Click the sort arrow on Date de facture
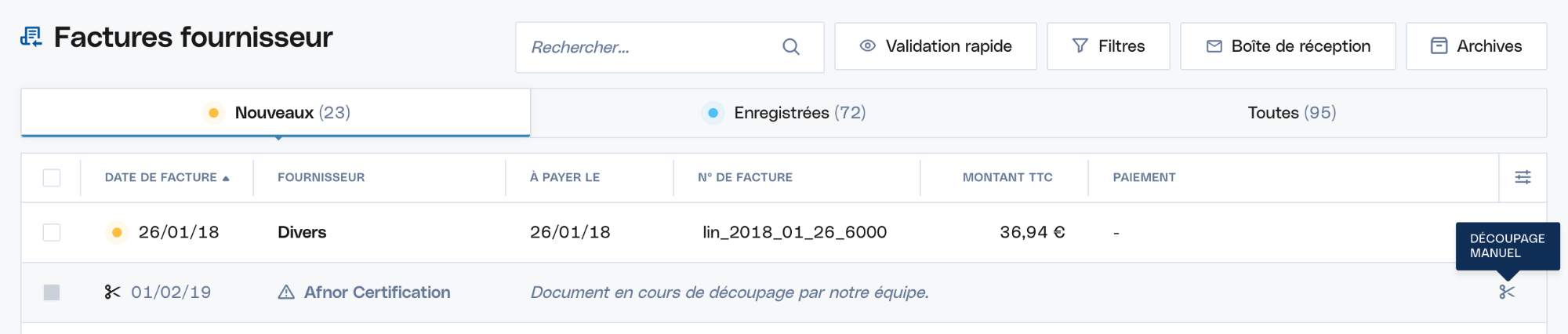Image resolution: width=1568 pixels, height=334 pixels. 226,179
